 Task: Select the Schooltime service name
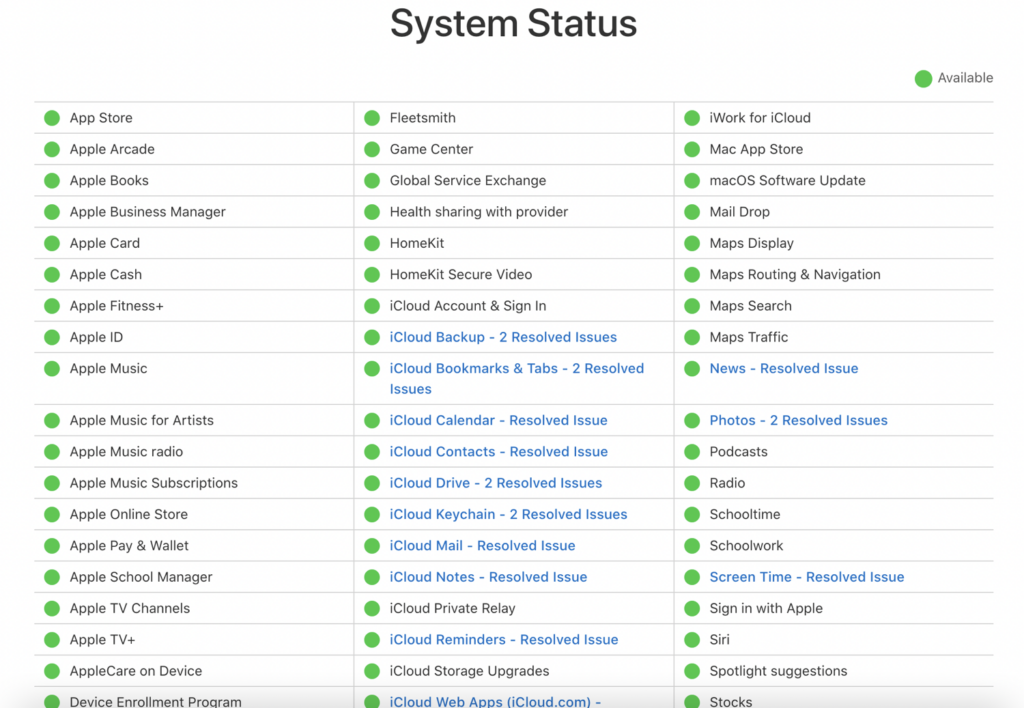pos(744,515)
